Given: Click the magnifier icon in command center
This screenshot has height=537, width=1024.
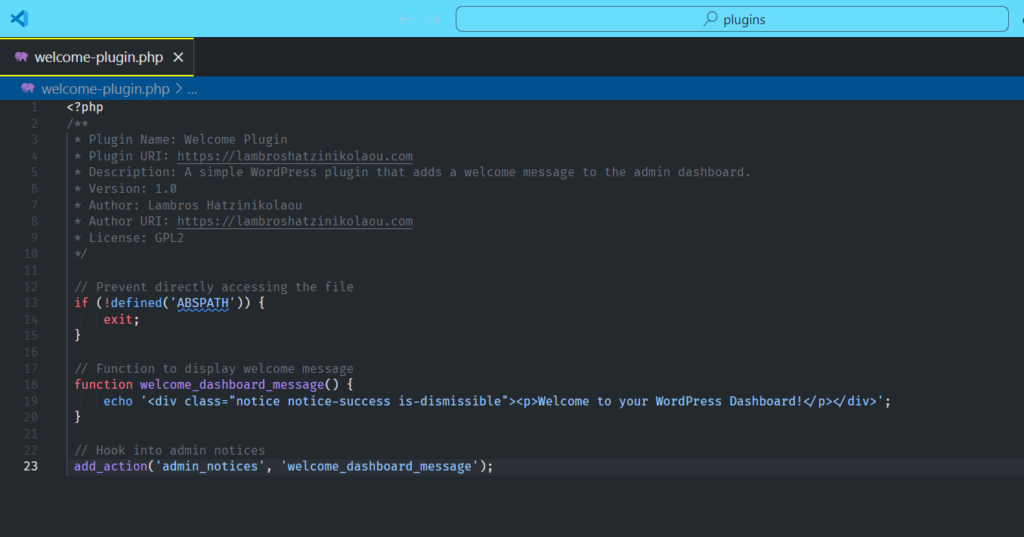Looking at the screenshot, I should coord(711,19).
